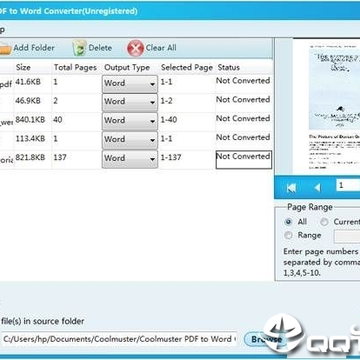Click Not Converted status of 840.1KB row

click(x=243, y=118)
